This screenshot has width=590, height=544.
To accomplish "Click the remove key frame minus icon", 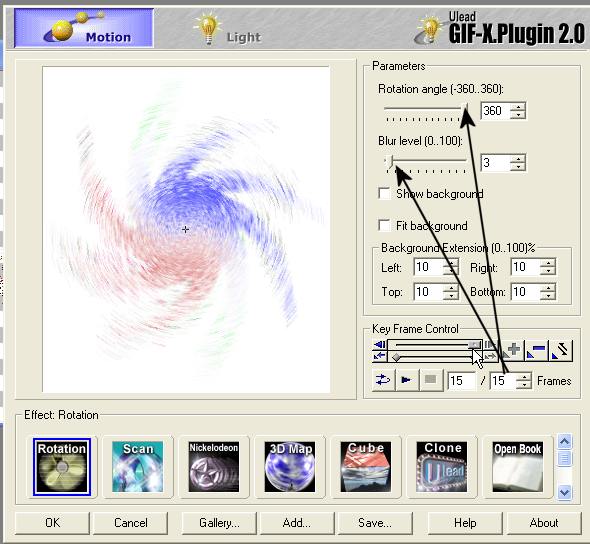I will tap(536, 350).
